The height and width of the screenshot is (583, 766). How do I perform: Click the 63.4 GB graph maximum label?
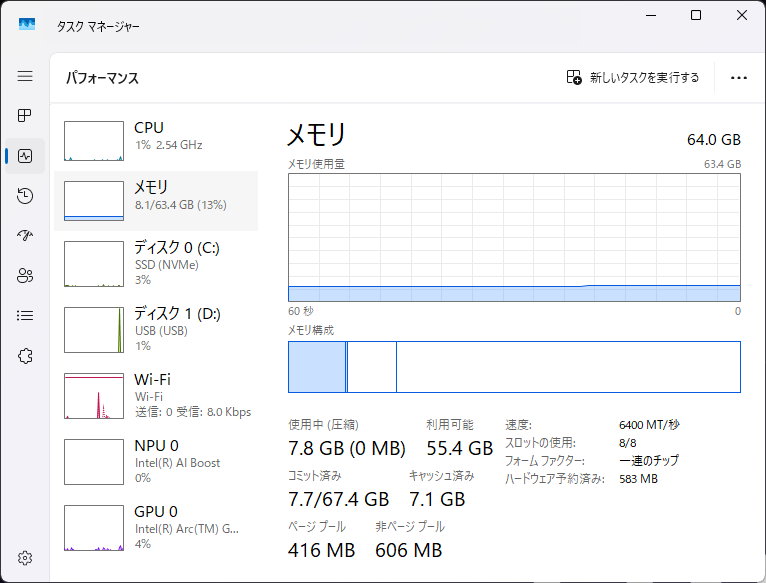tap(722, 164)
